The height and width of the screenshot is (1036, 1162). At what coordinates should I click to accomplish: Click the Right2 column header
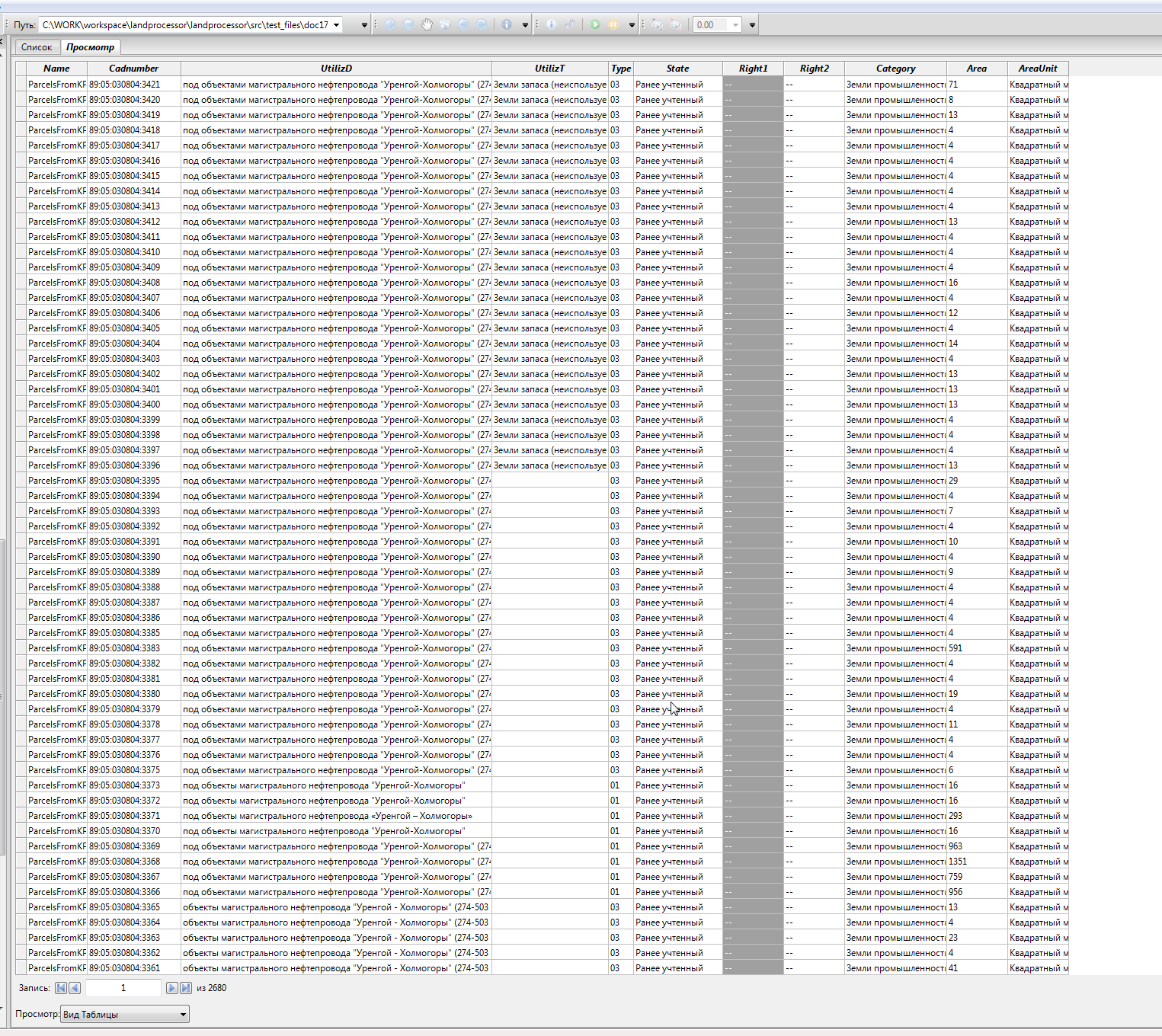815,69
